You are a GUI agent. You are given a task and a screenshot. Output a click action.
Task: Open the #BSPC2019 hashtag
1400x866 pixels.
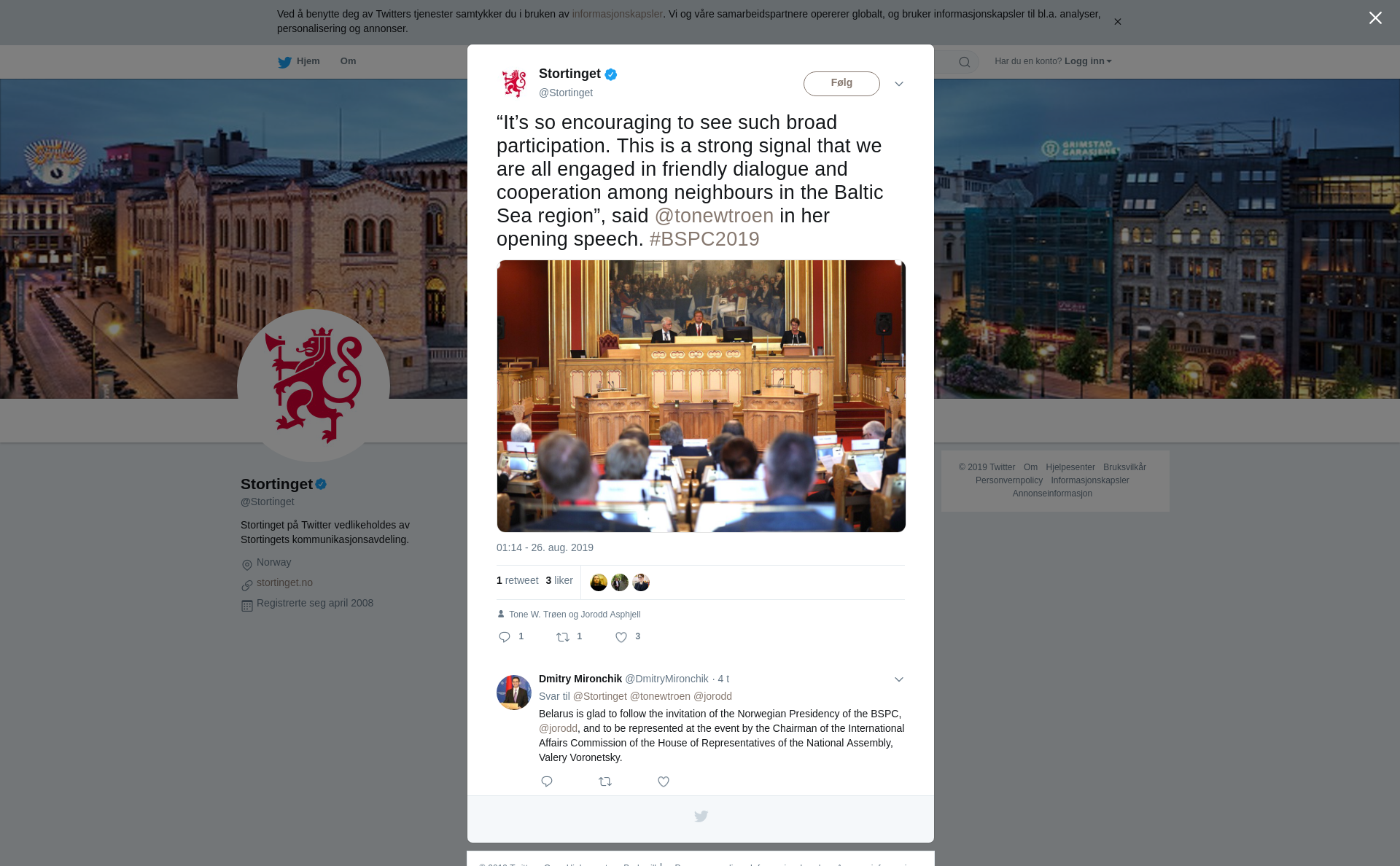tap(704, 239)
